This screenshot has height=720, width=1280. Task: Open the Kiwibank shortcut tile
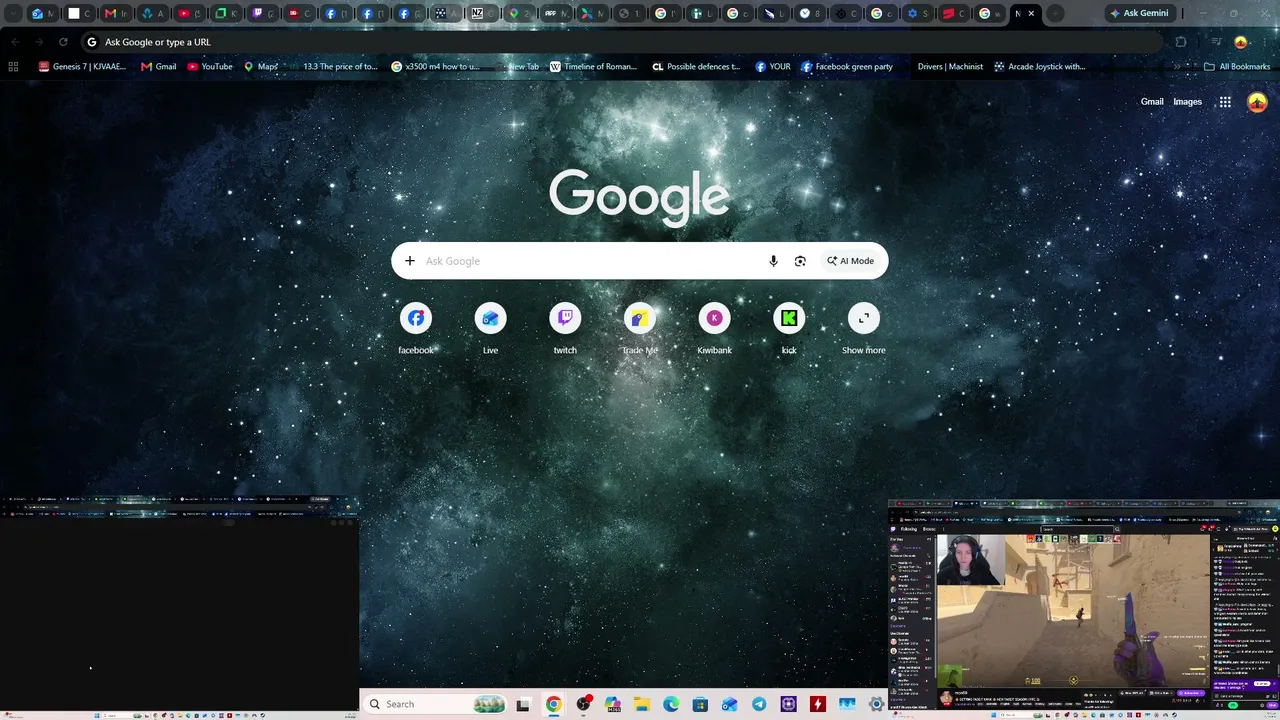(714, 329)
